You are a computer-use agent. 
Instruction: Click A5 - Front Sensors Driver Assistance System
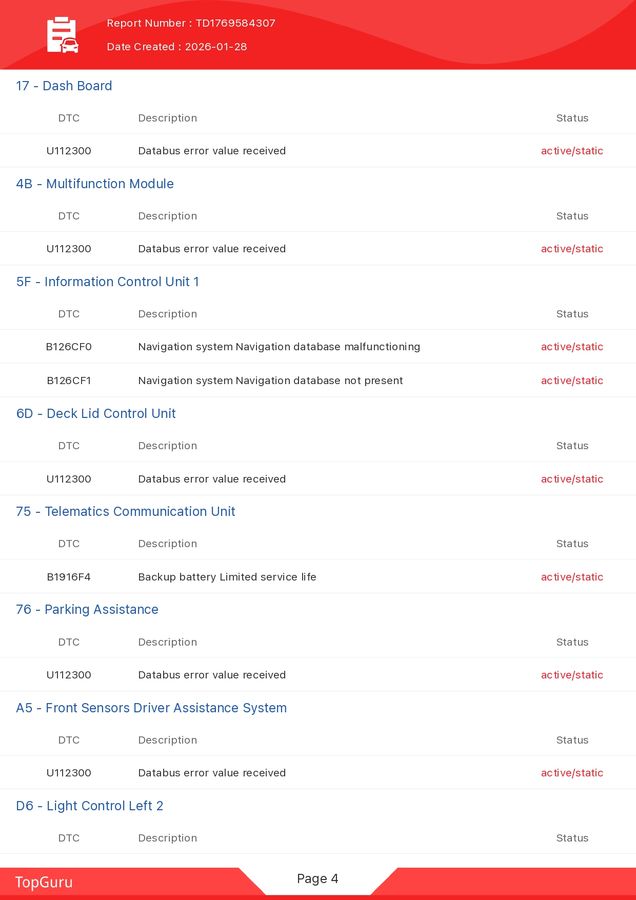151,708
